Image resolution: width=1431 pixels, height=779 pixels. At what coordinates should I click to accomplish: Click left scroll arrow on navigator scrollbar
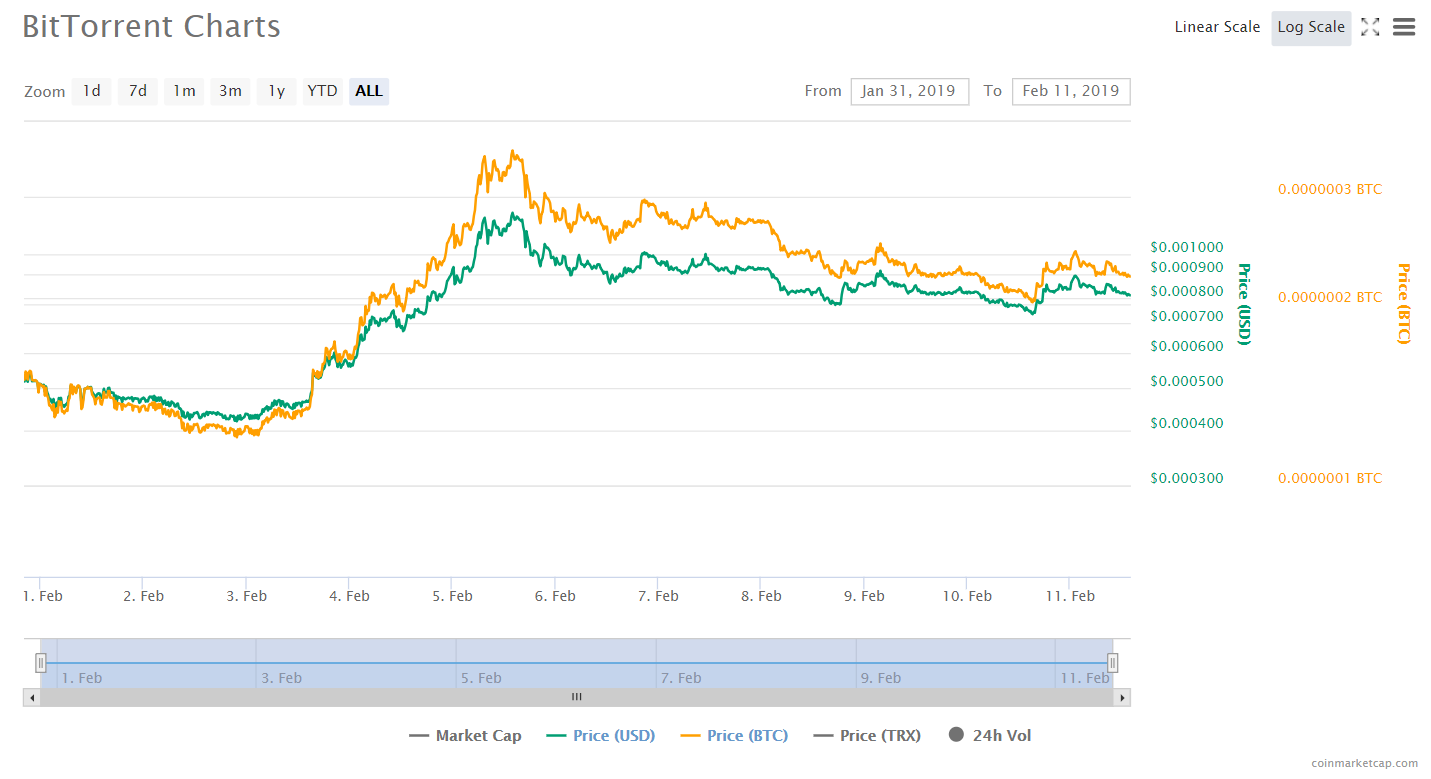(x=32, y=698)
